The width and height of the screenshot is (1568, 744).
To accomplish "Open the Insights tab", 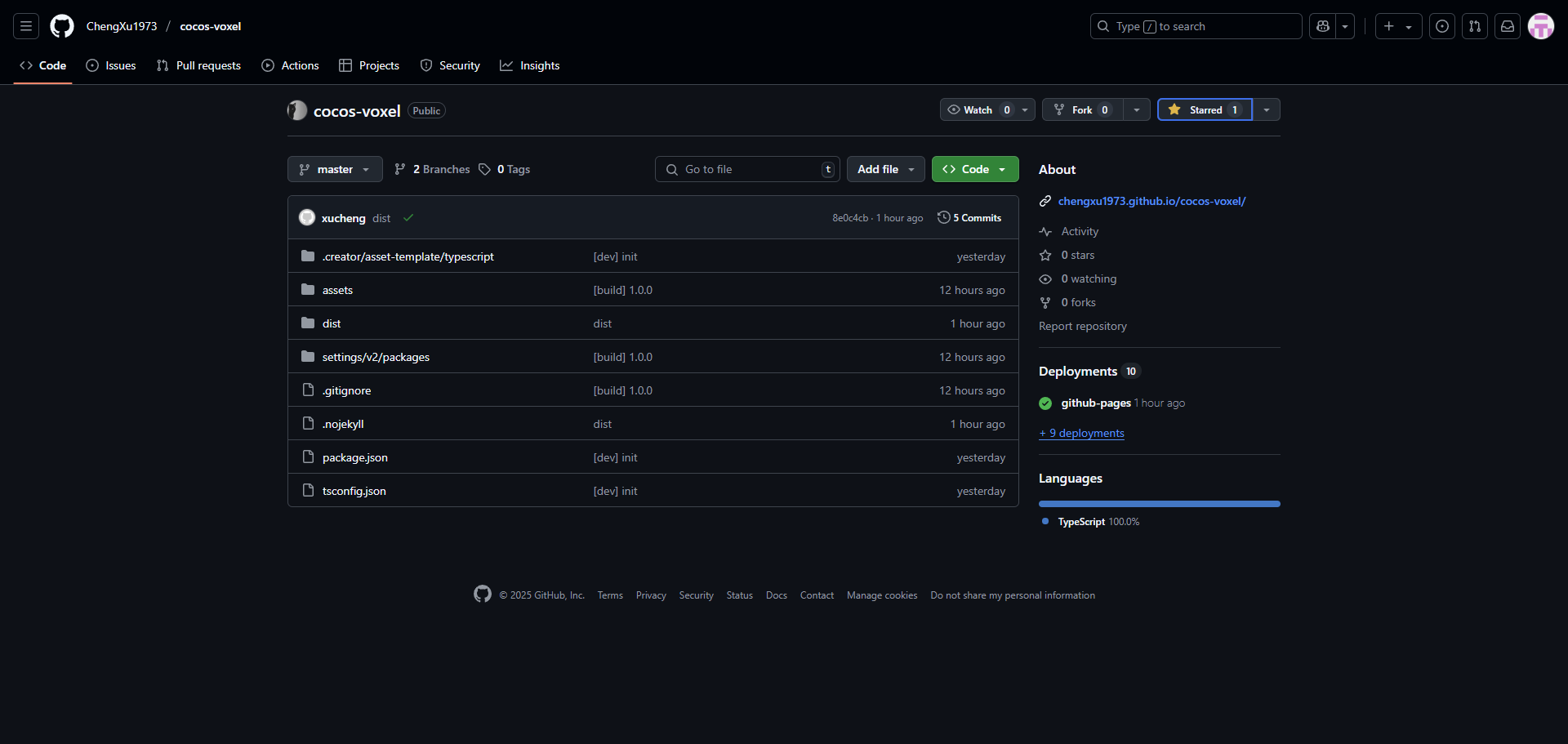I will (x=530, y=65).
